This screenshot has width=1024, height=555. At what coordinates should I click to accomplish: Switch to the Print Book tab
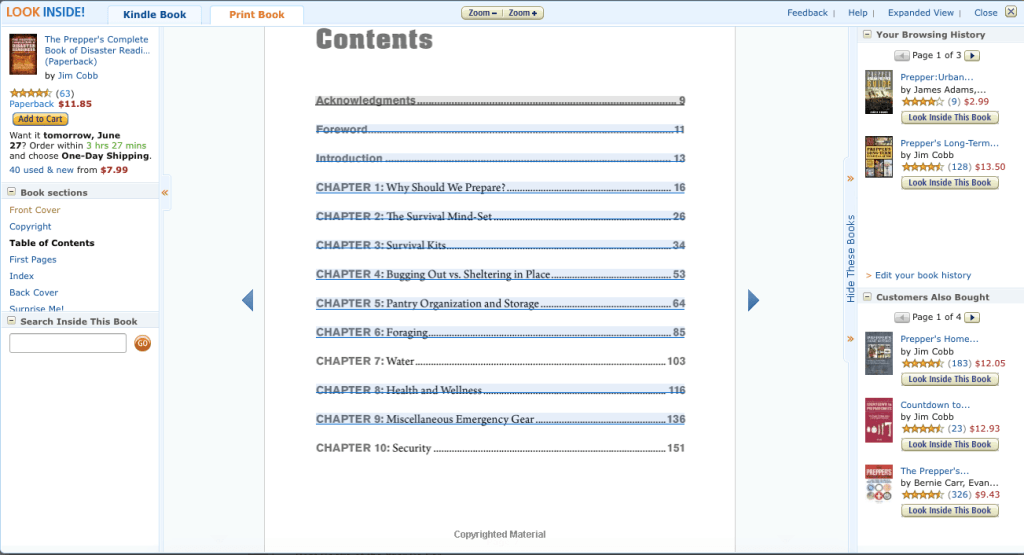(x=257, y=14)
